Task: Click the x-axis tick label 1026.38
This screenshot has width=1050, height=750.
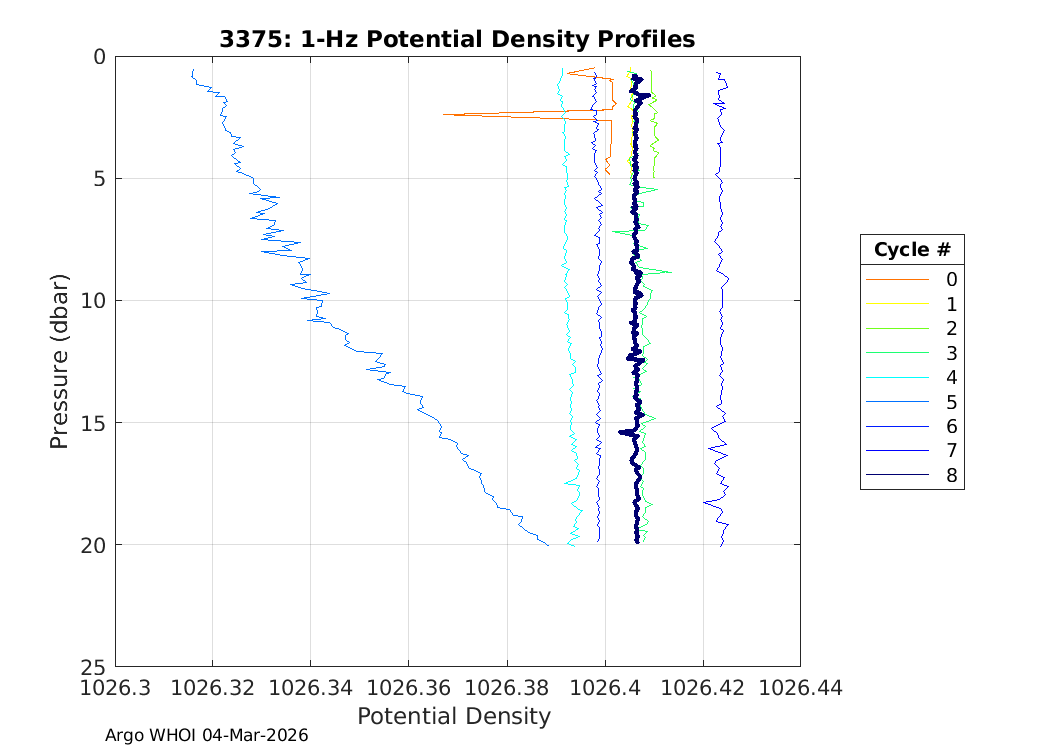Action: click(x=506, y=688)
